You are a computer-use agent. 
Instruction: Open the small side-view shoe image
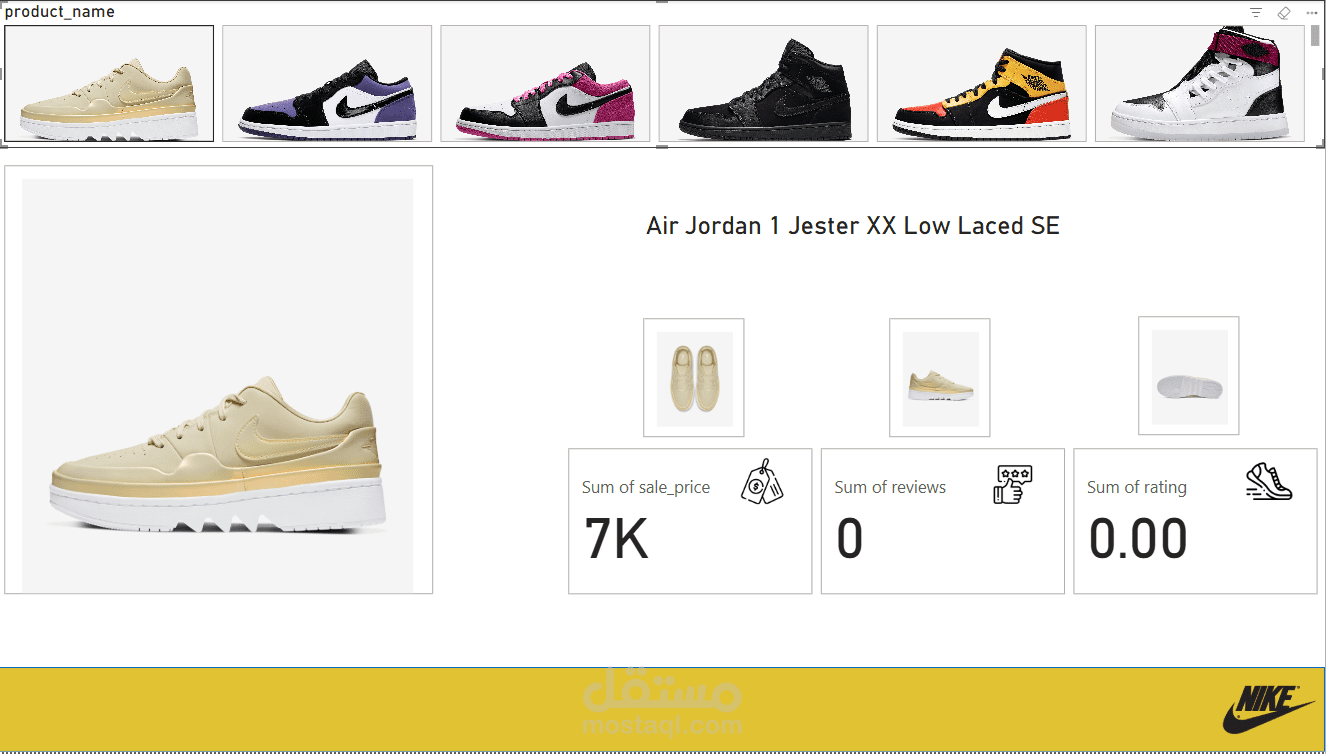940,378
